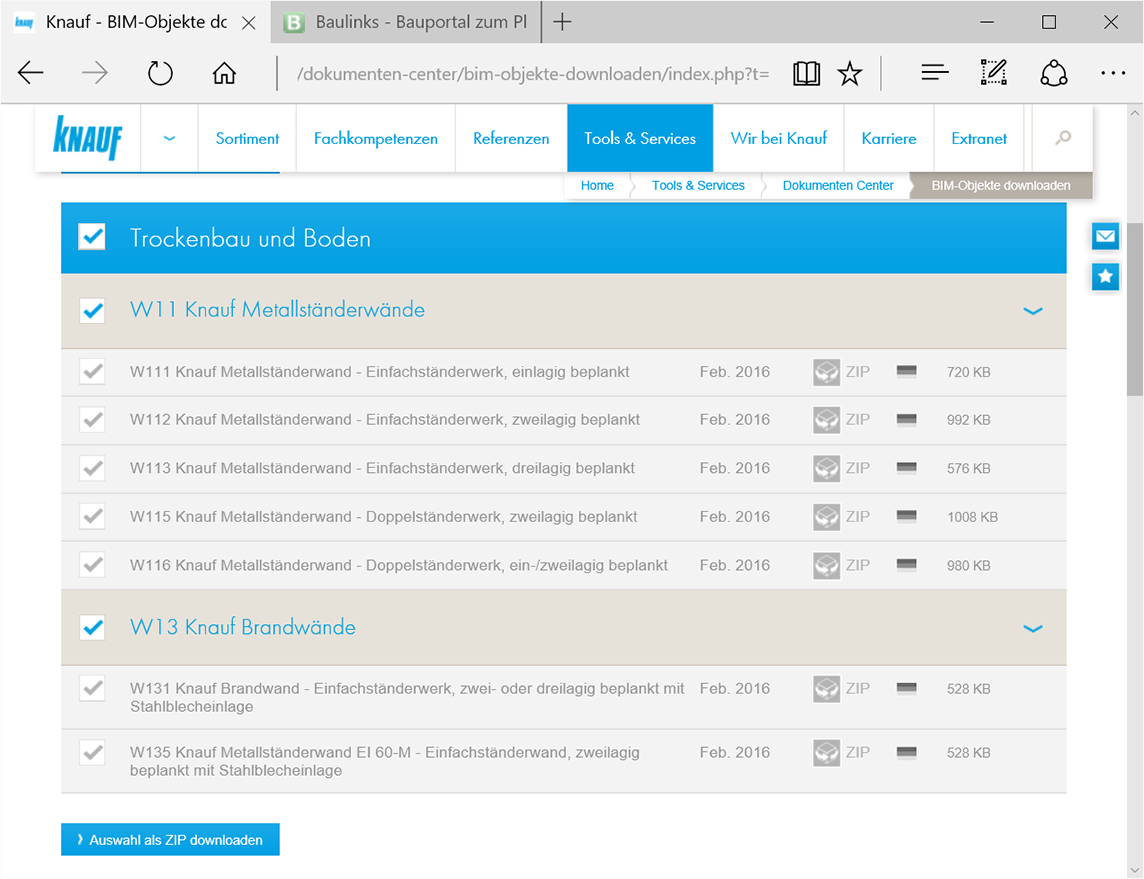
Task: Click ZIP download icon for W135 row
Action: 827,753
